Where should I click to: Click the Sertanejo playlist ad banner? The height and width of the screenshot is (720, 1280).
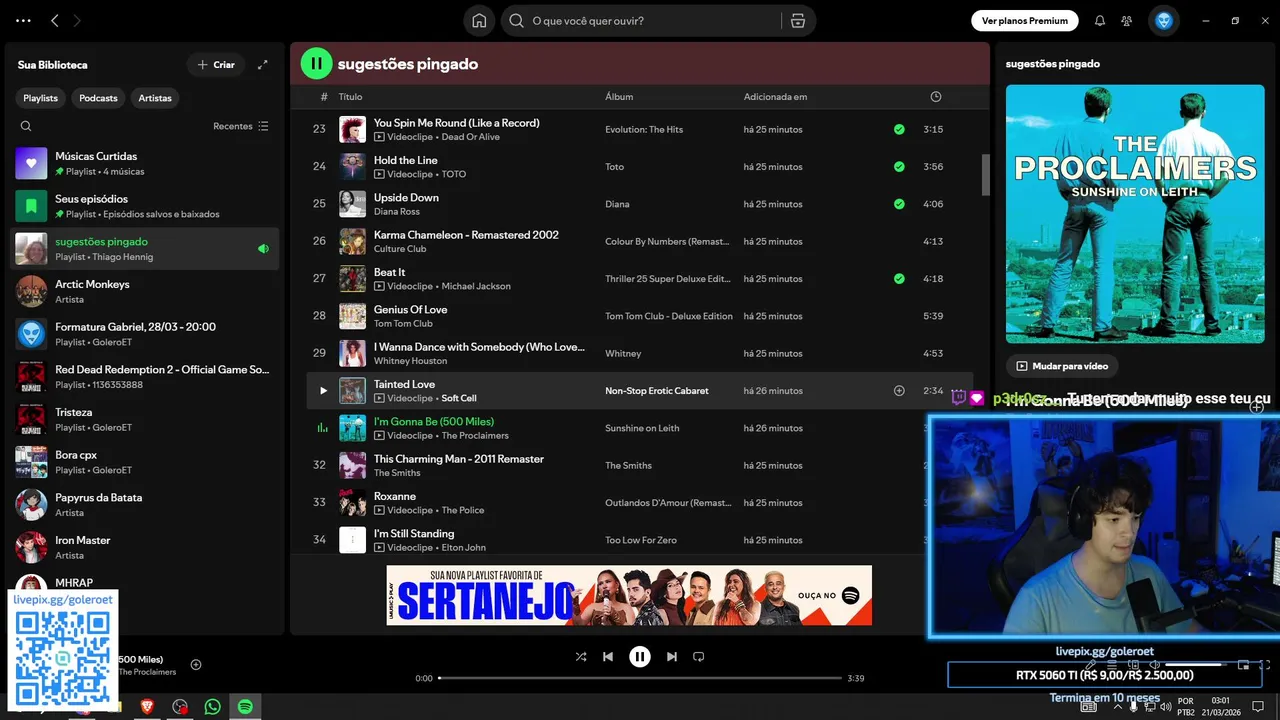click(629, 595)
